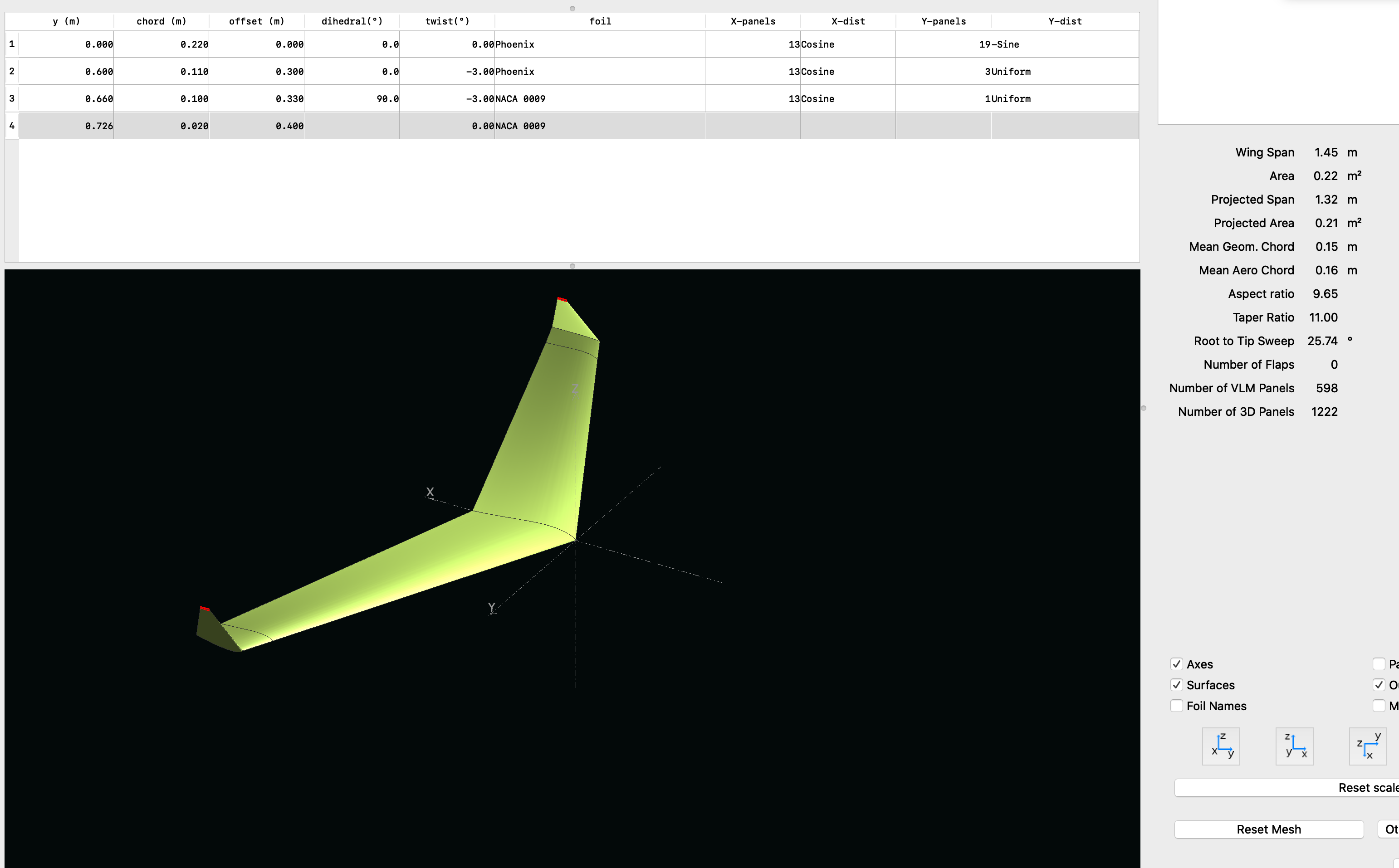Open section 1 Phoenix foil cell

[x=599, y=44]
